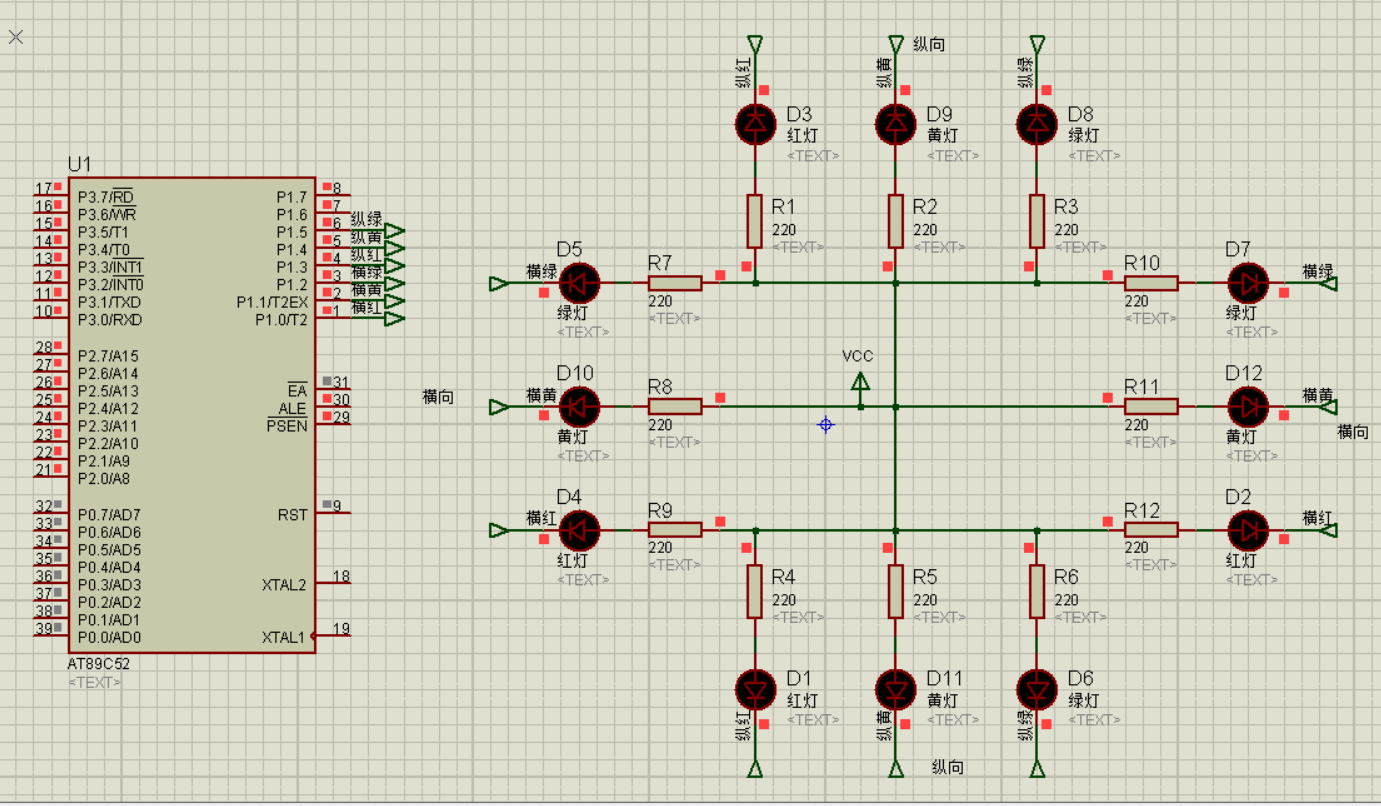Click the 横向 label left of D10

(x=438, y=397)
